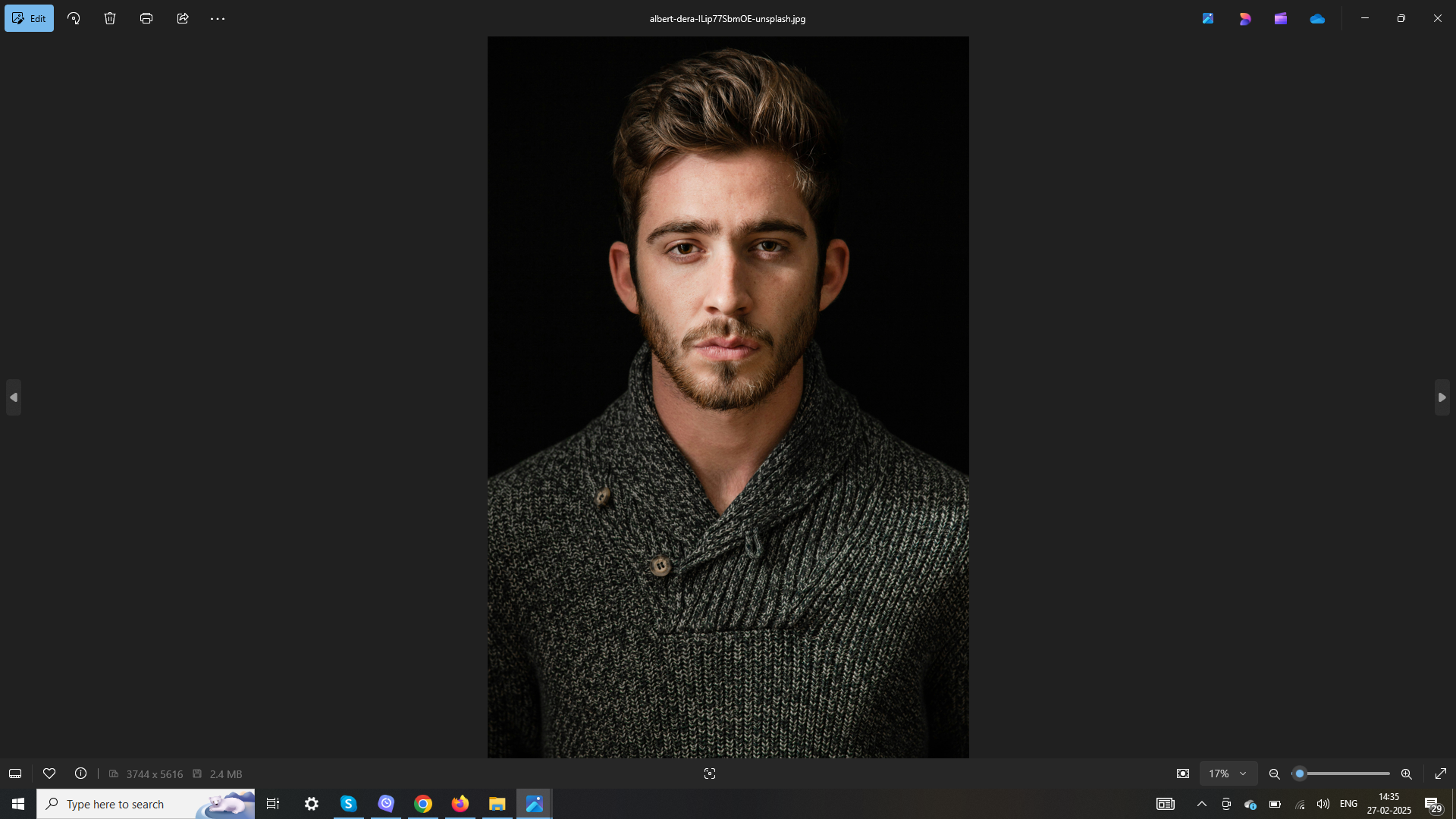The height and width of the screenshot is (819, 1456).
Task: Open the Edit image button
Action: pos(29,18)
